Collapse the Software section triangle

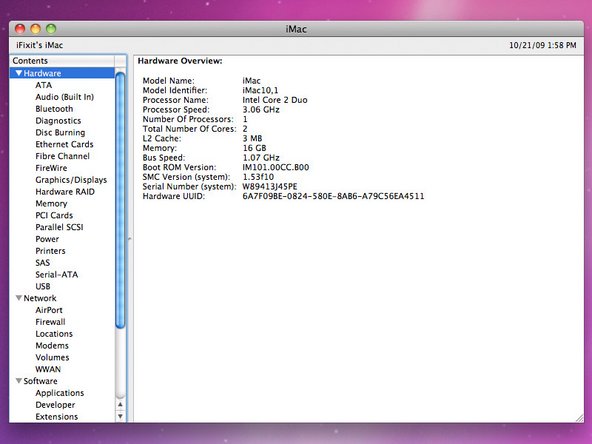[x=18, y=381]
